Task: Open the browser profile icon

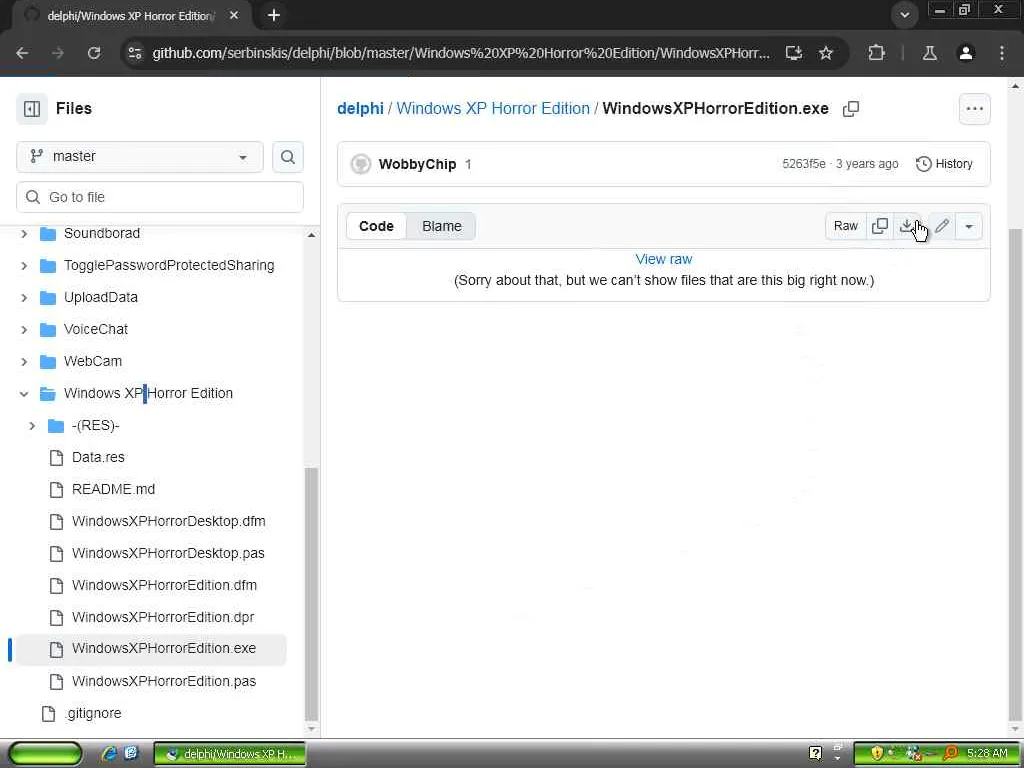Action: 965,53
